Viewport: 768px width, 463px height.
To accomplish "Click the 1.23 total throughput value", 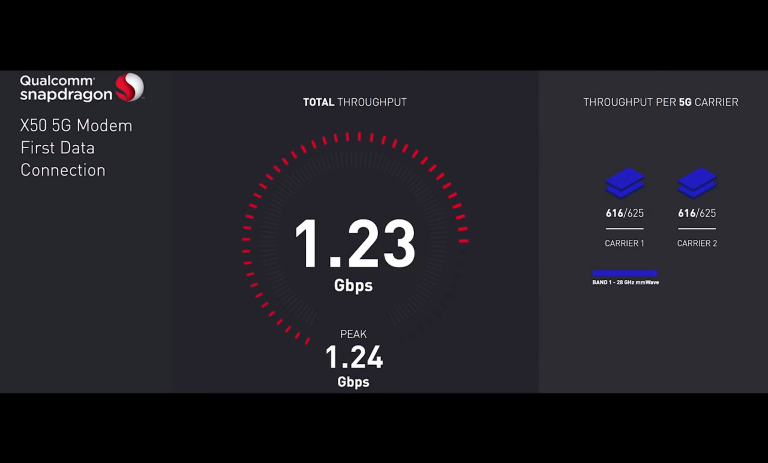I will pyautogui.click(x=354, y=245).
